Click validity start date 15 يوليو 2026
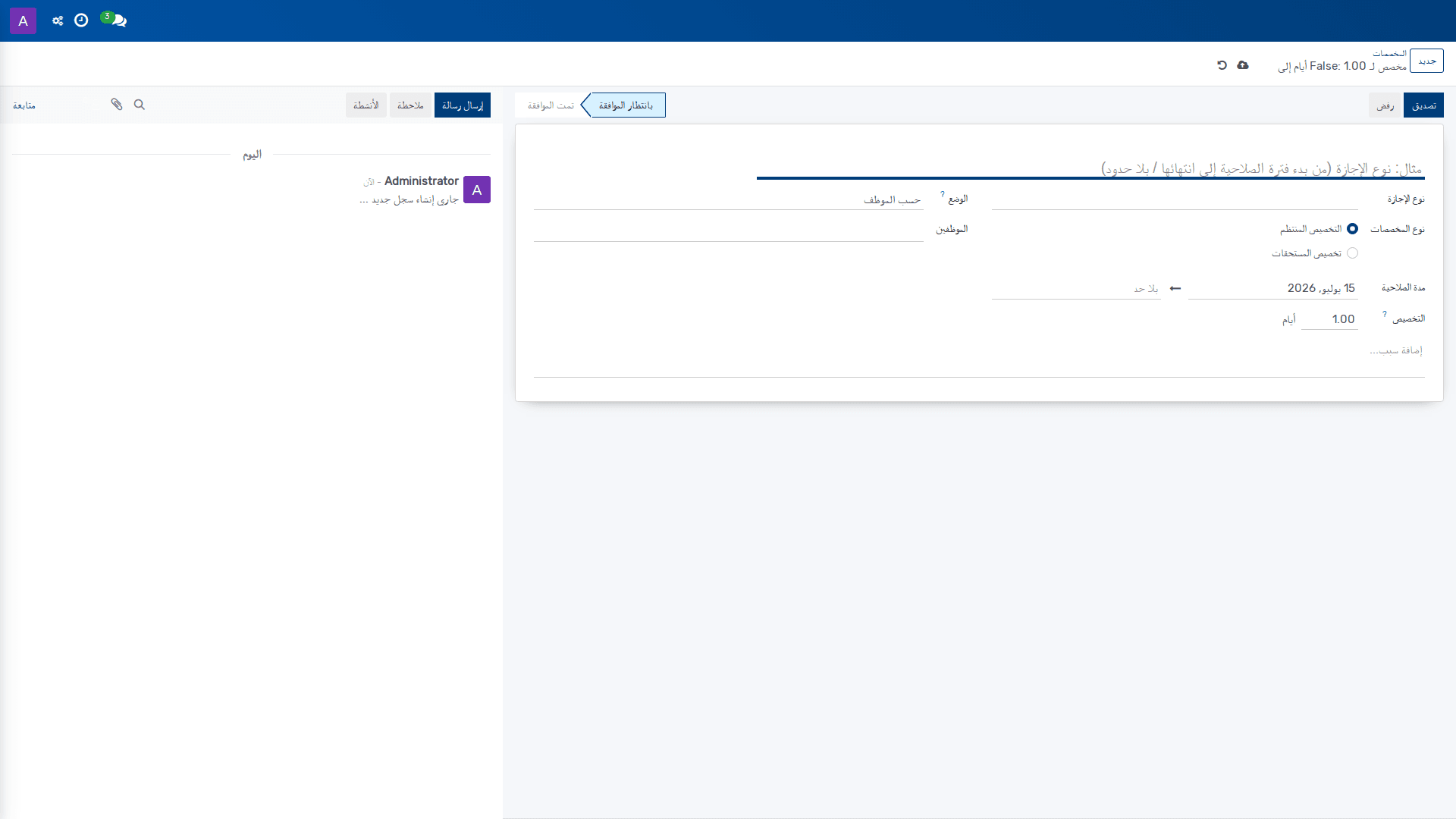This screenshot has height=819, width=1456. click(1273, 288)
